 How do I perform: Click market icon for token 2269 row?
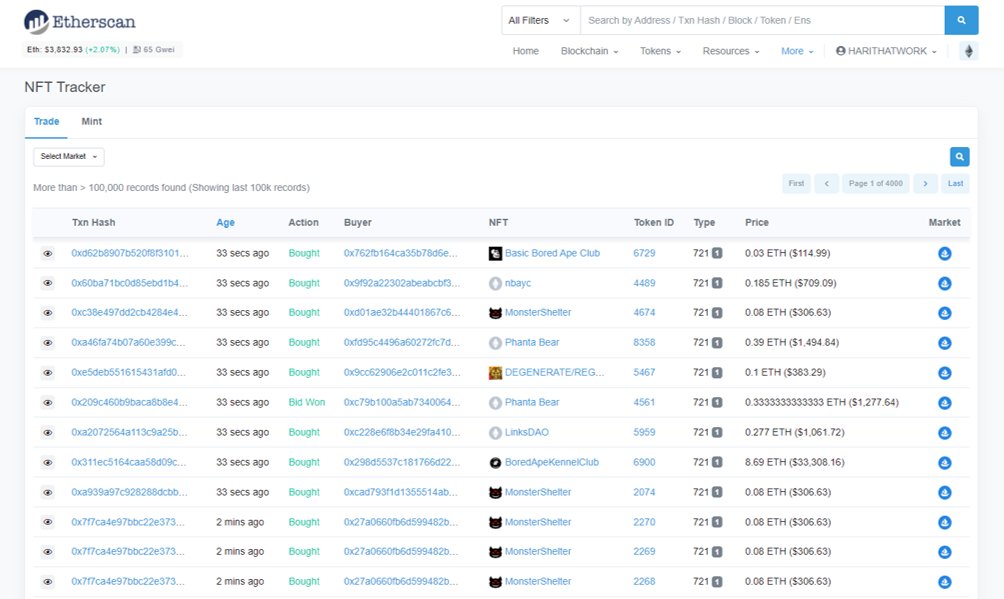[x=944, y=552]
